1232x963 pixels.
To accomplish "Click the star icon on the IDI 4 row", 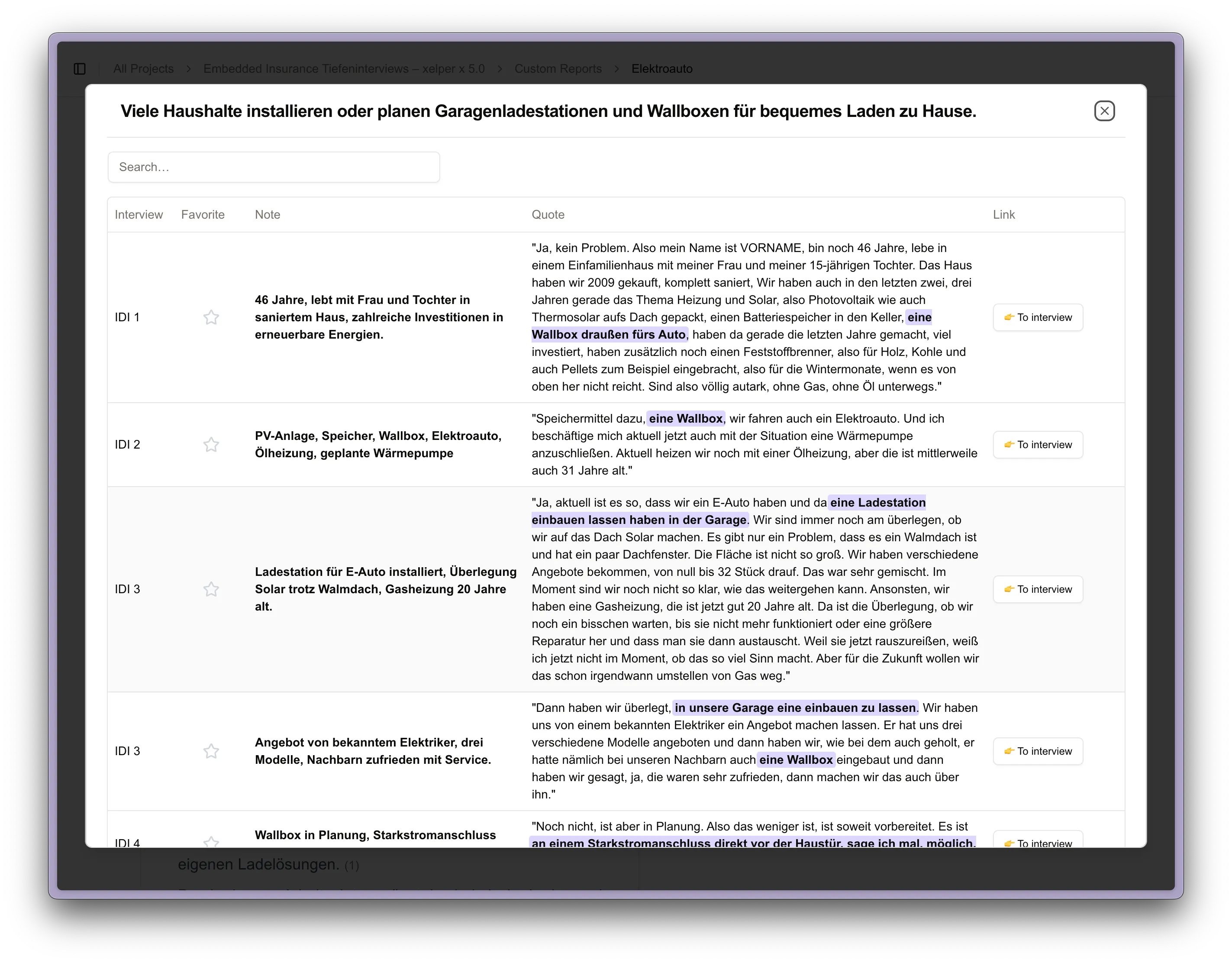I will point(211,842).
